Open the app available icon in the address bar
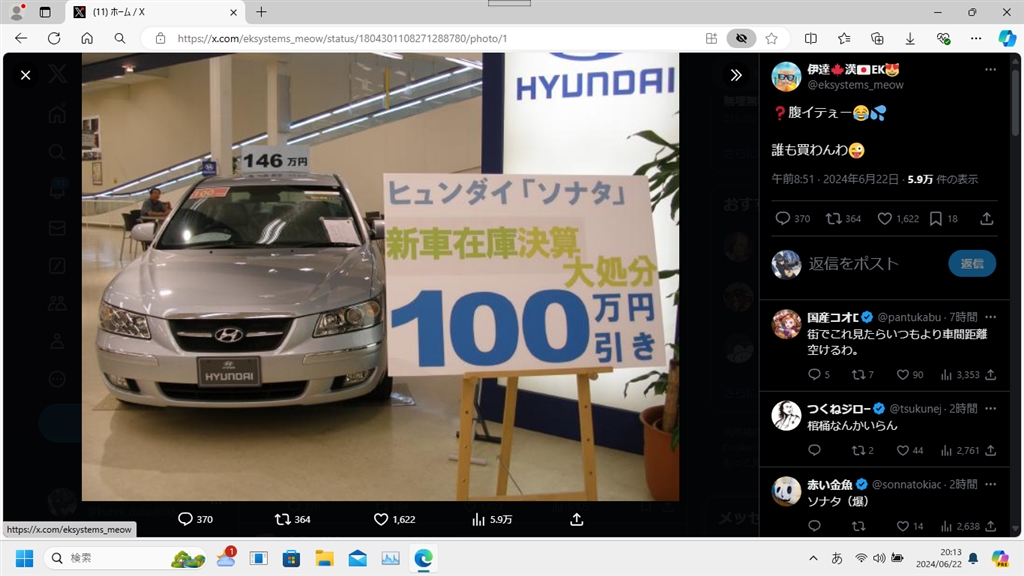The height and width of the screenshot is (576, 1024). 711,39
